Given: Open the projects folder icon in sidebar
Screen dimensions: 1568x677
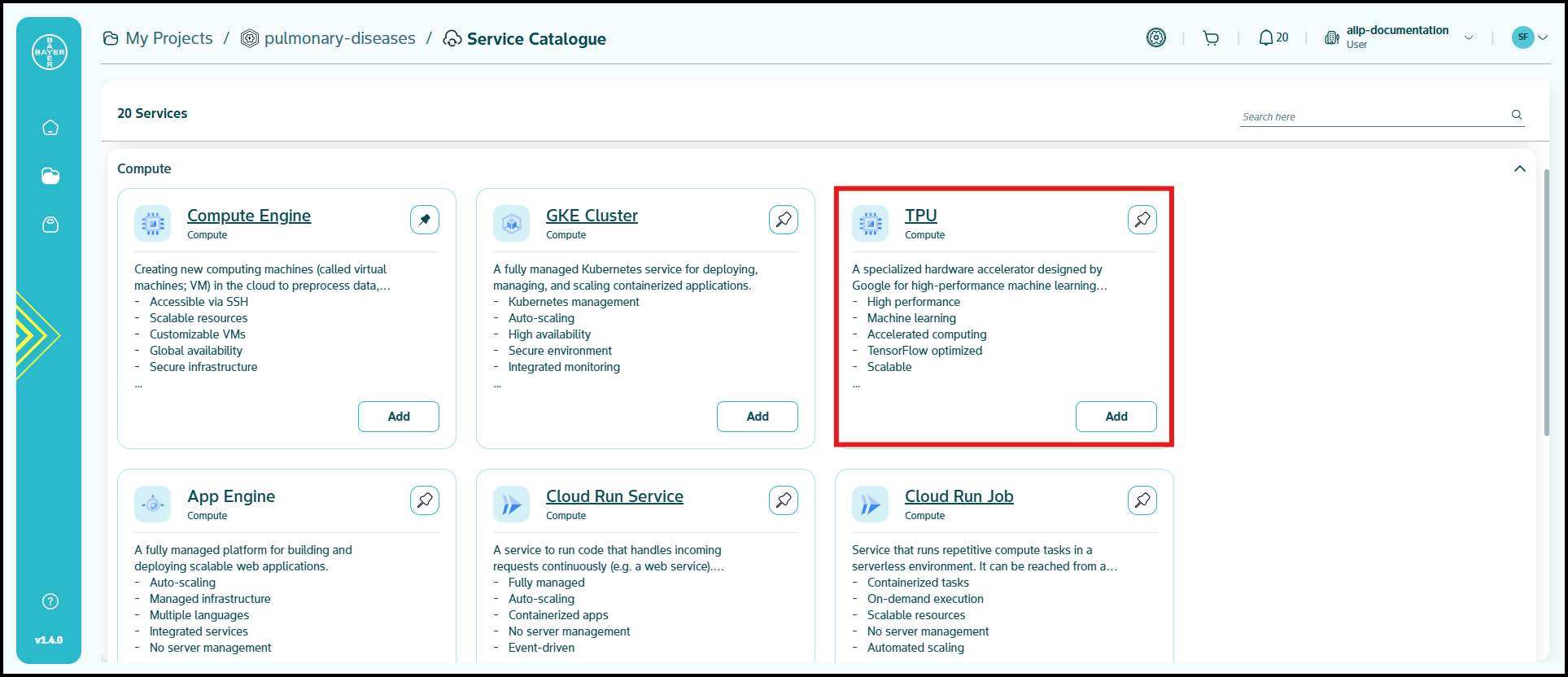Looking at the screenshot, I should click(50, 176).
